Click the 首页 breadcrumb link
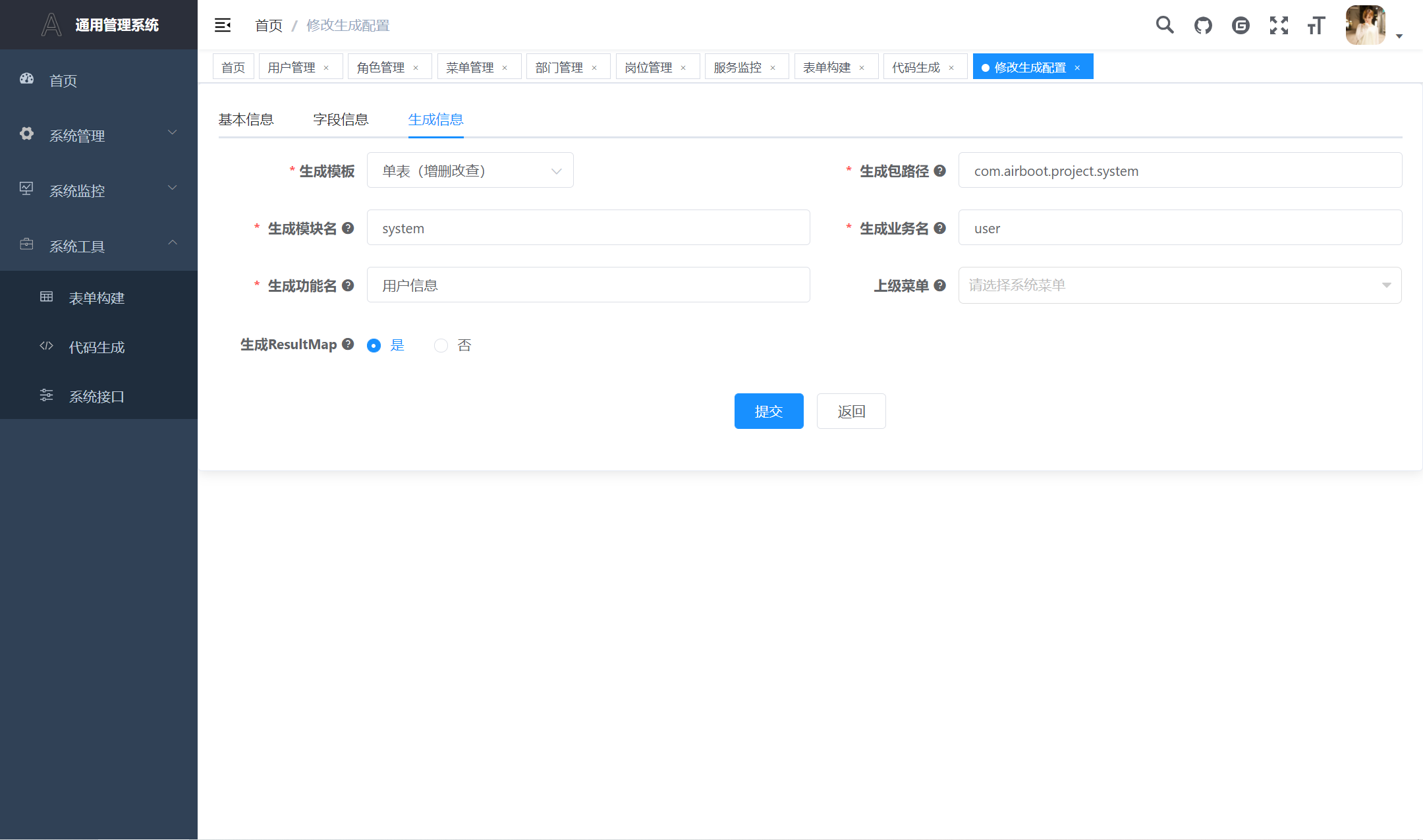 point(269,26)
